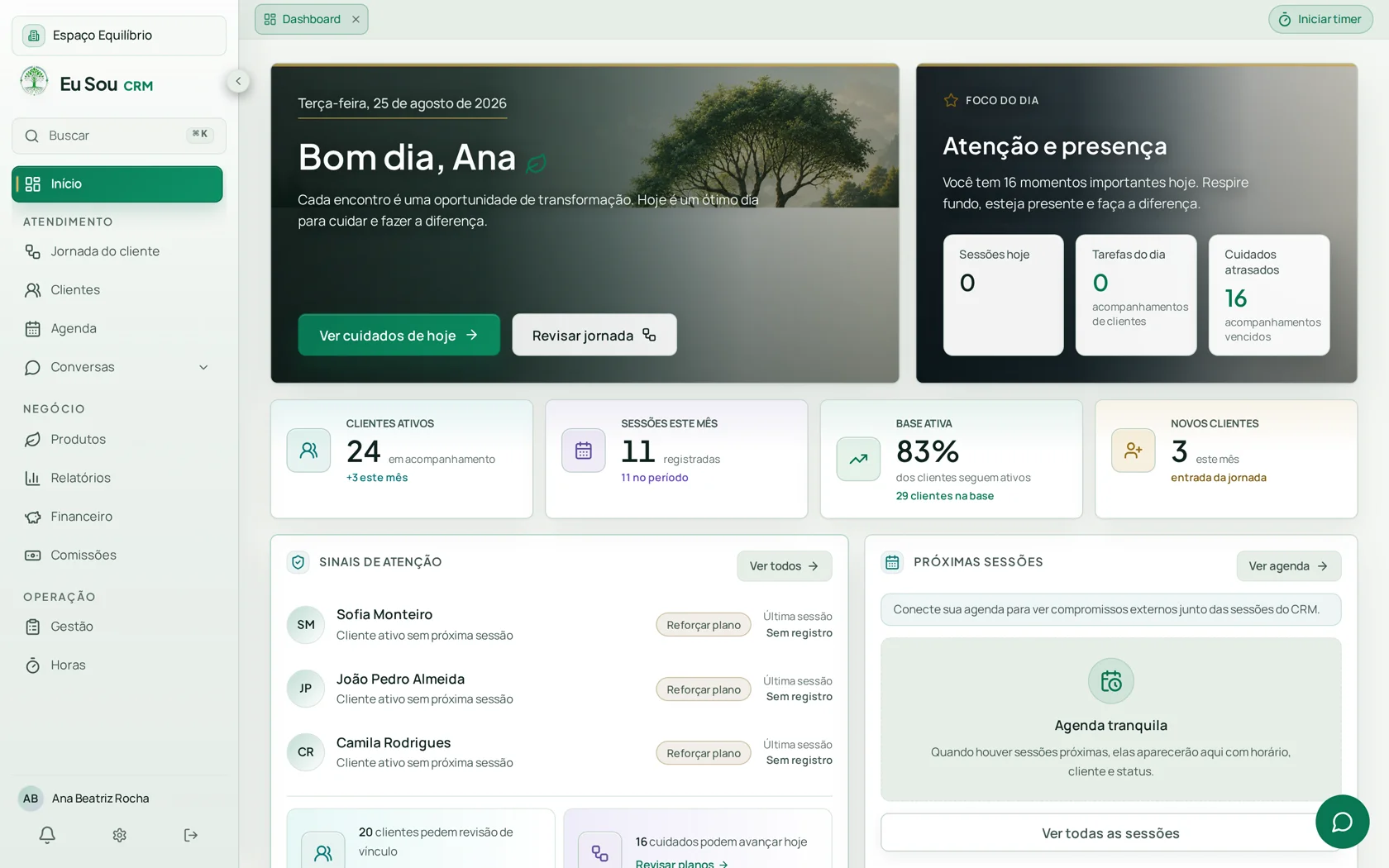
Task: Click the people icon of the vínculo card
Action: click(323, 851)
